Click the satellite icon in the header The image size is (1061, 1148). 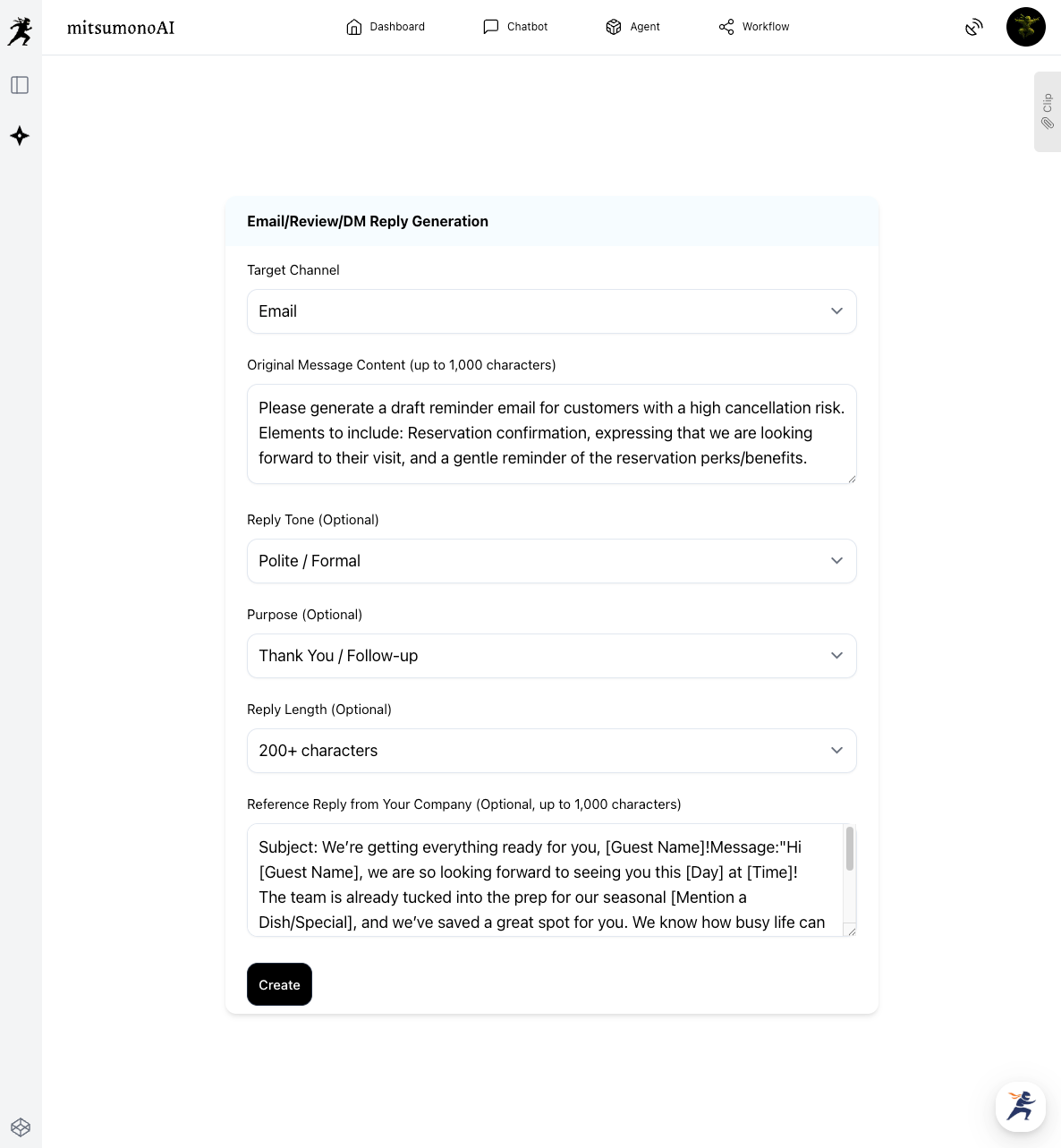[974, 28]
